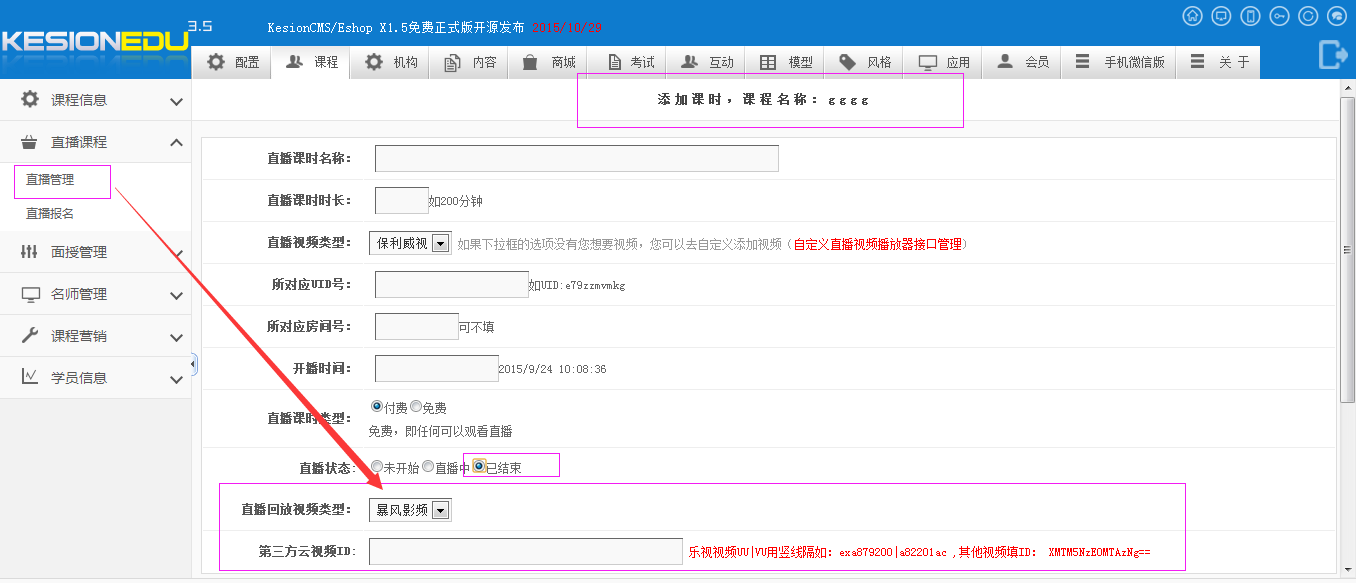Image resolution: width=1356 pixels, height=583 pixels.
Task: Click the key icon in the header
Action: 1279,16
